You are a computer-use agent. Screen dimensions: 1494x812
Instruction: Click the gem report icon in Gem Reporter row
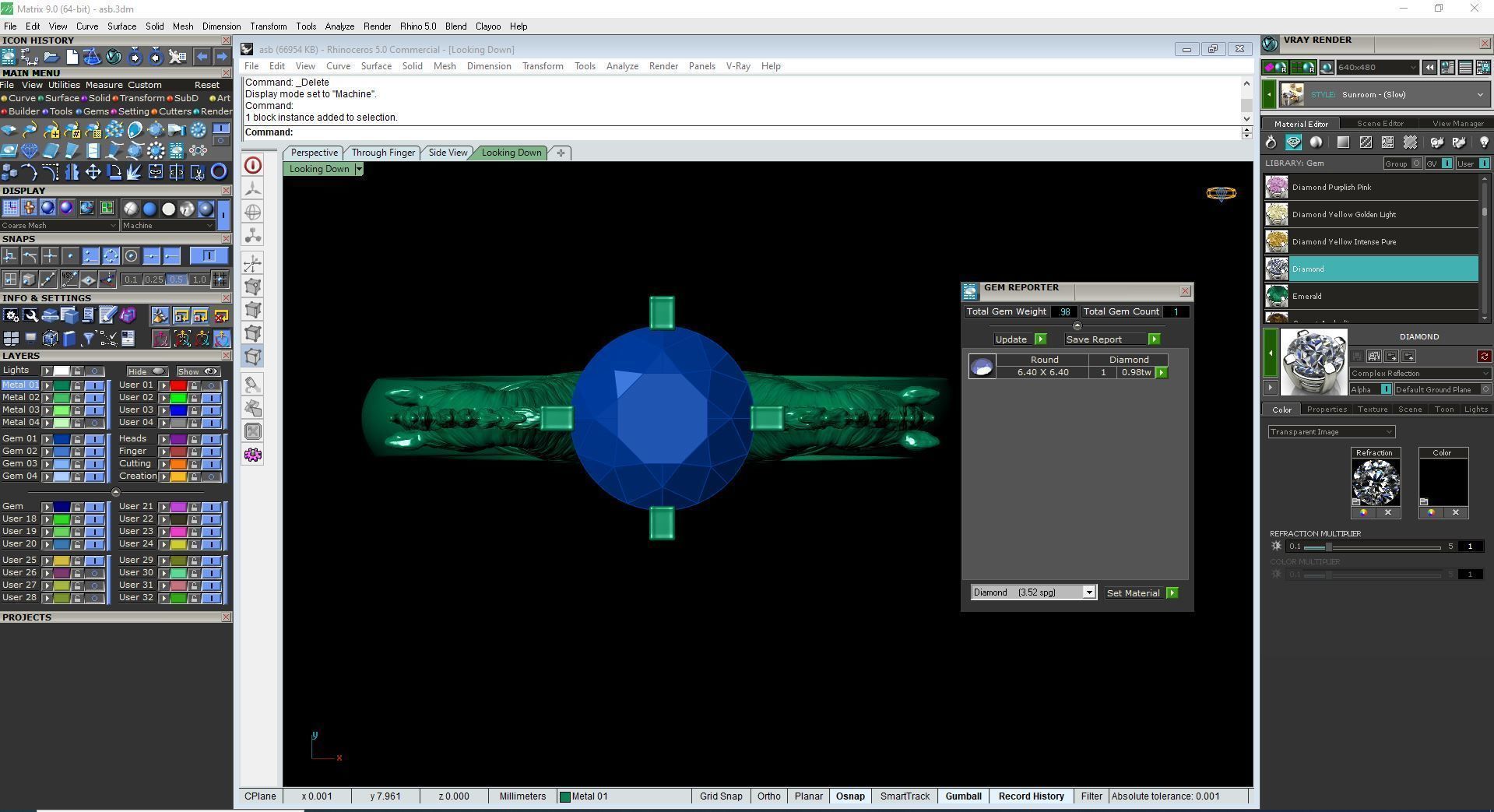(982, 367)
